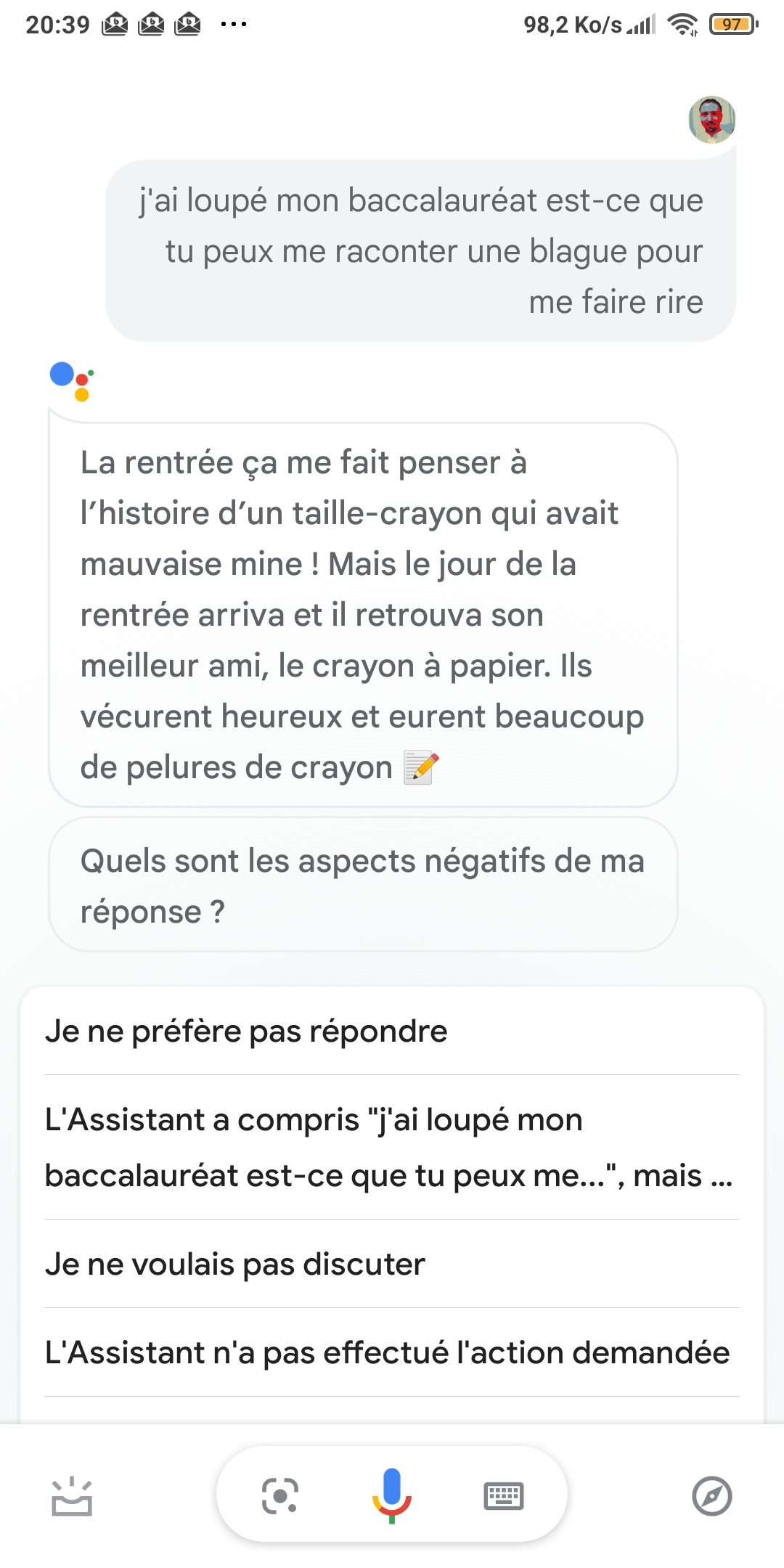Tap "Quels sont les aspects négatifs" bubble
The width and height of the screenshot is (784, 1568).
tap(363, 885)
